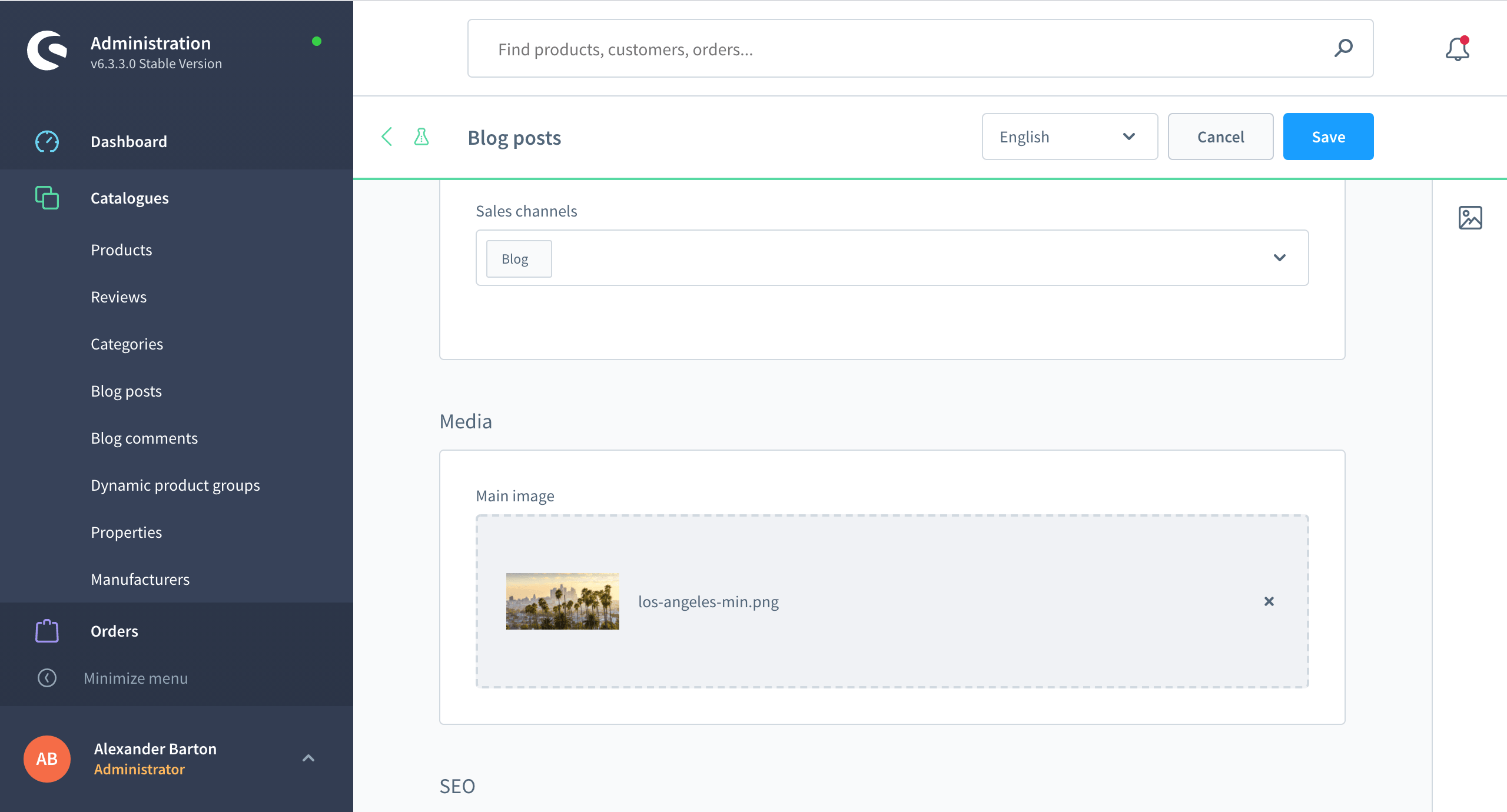Navigate to the Products menu item
Screen dimensions: 1507x812
[121, 250]
